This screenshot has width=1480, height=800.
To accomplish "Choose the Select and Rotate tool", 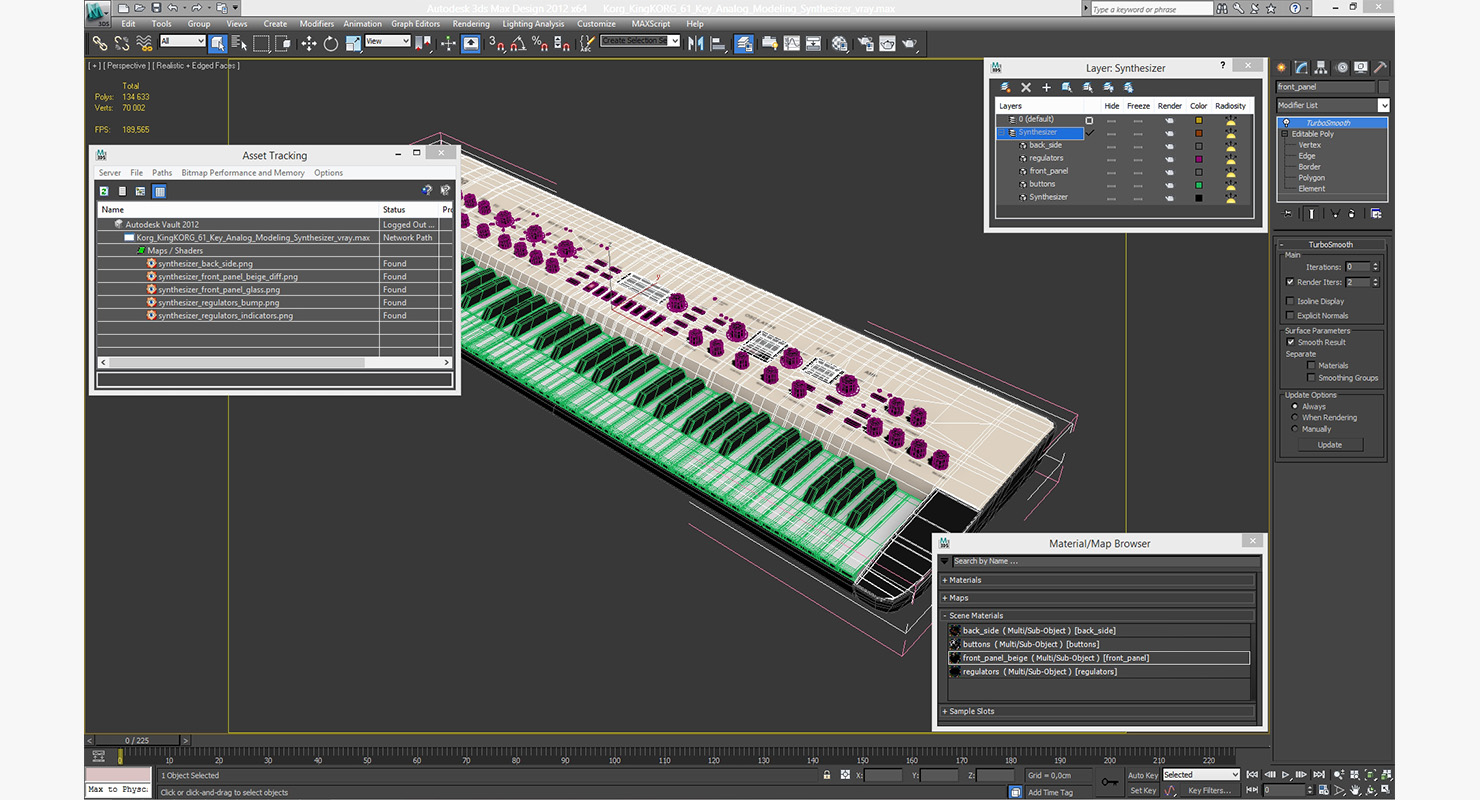I will [x=331, y=43].
